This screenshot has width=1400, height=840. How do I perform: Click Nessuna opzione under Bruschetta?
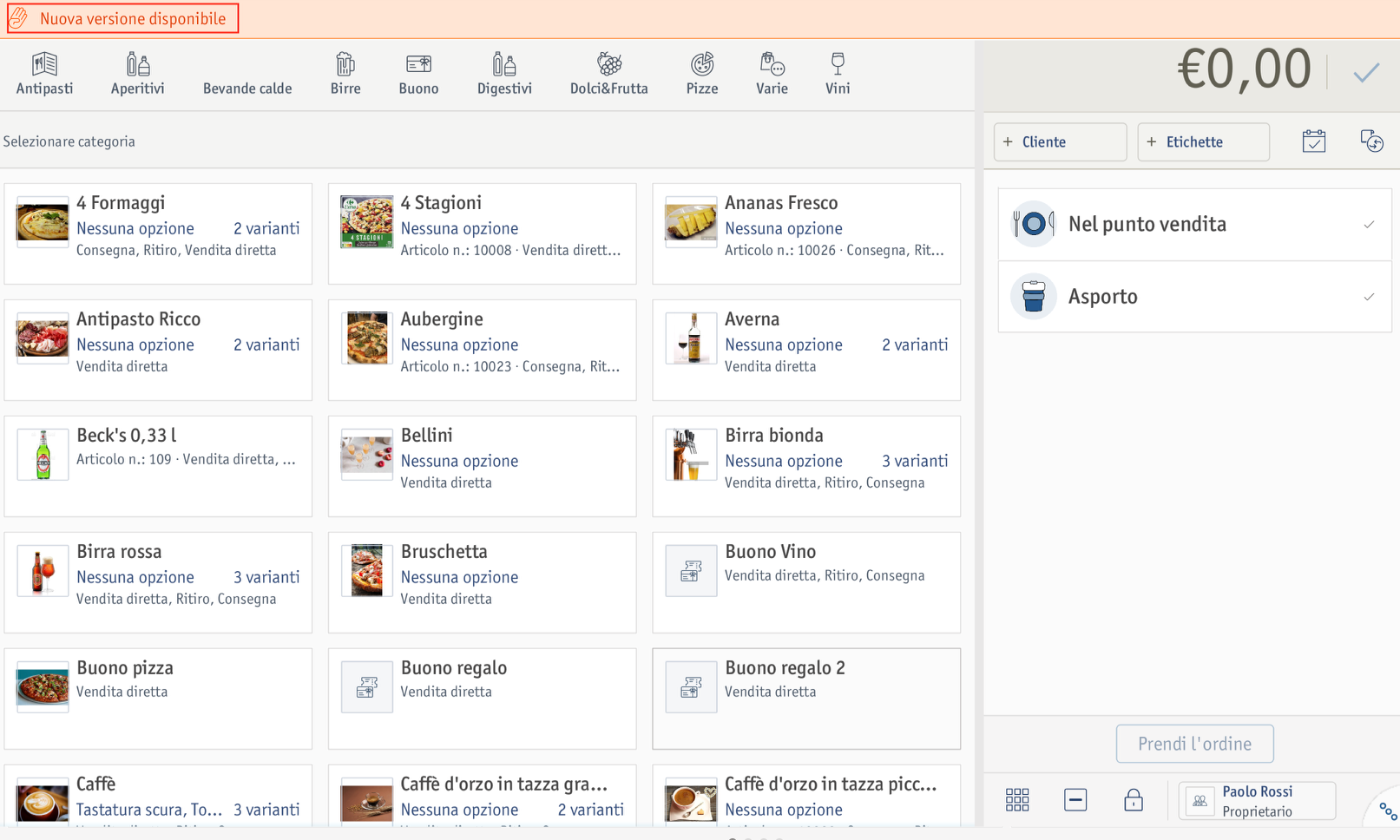click(x=459, y=577)
